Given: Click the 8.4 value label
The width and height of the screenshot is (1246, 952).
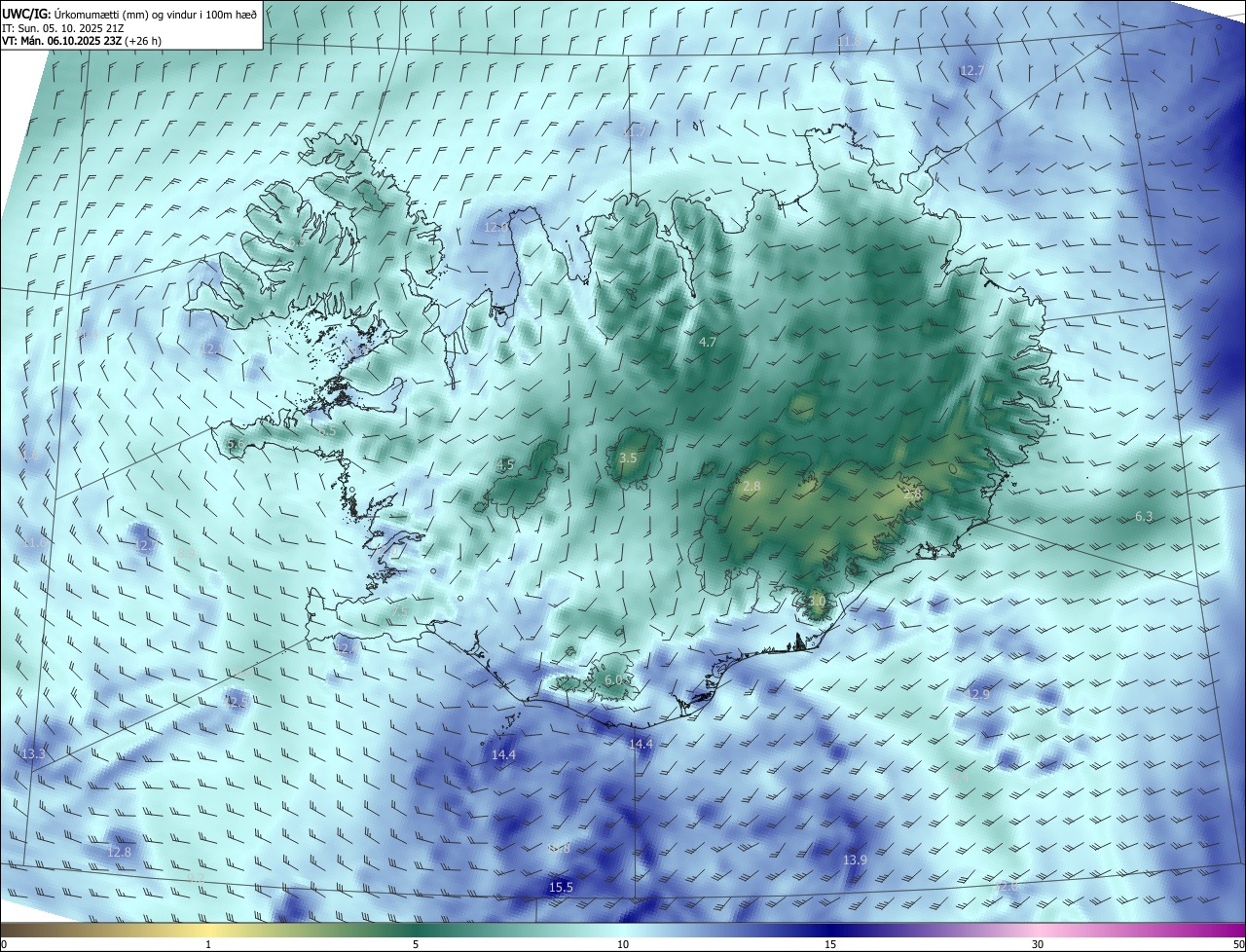Looking at the screenshot, I should click(959, 778).
